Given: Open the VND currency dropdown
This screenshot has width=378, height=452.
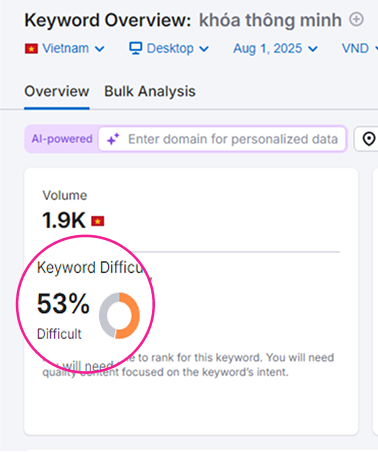Looking at the screenshot, I should tap(360, 49).
